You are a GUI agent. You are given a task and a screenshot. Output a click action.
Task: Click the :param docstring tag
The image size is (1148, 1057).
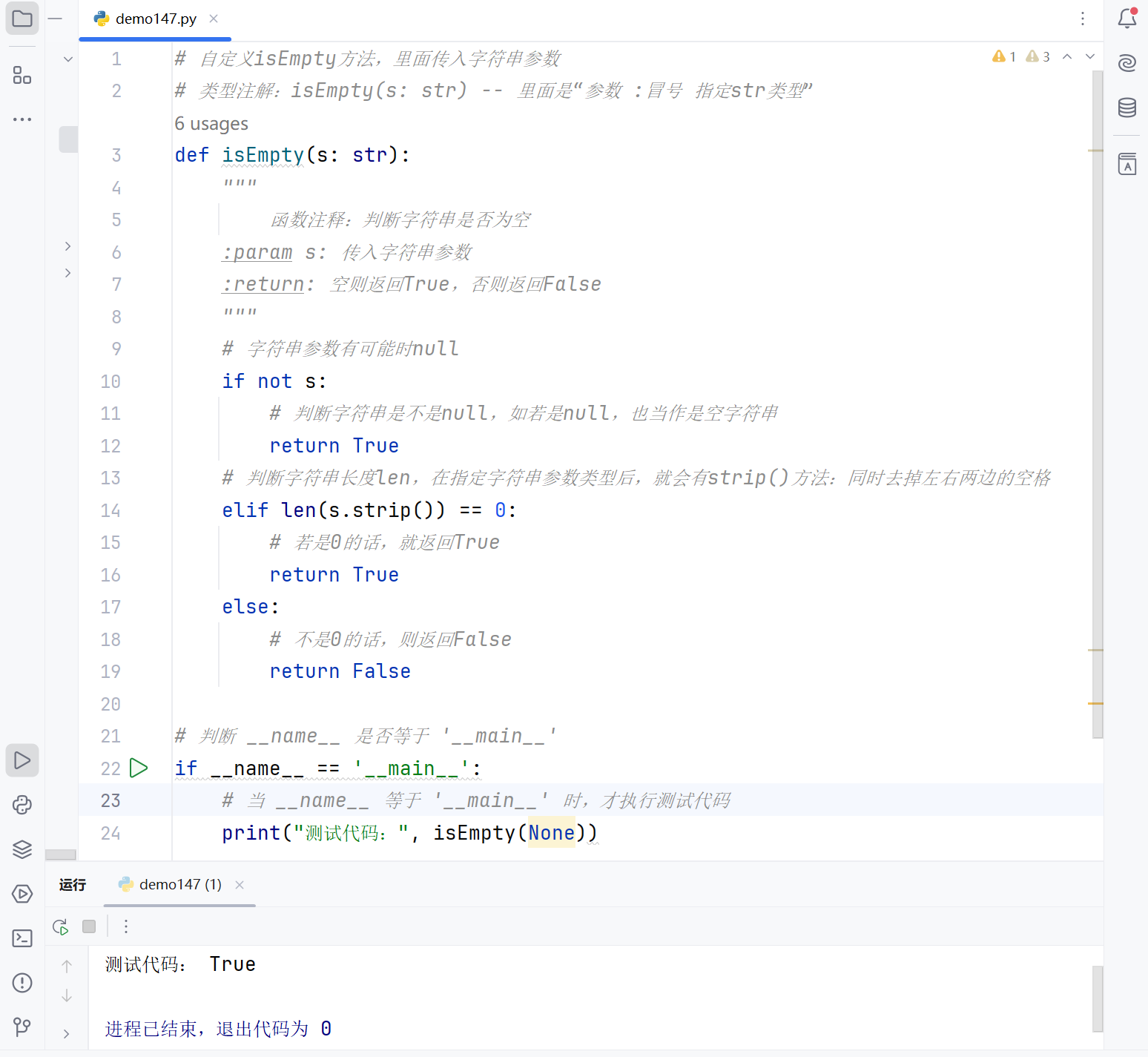(257, 252)
